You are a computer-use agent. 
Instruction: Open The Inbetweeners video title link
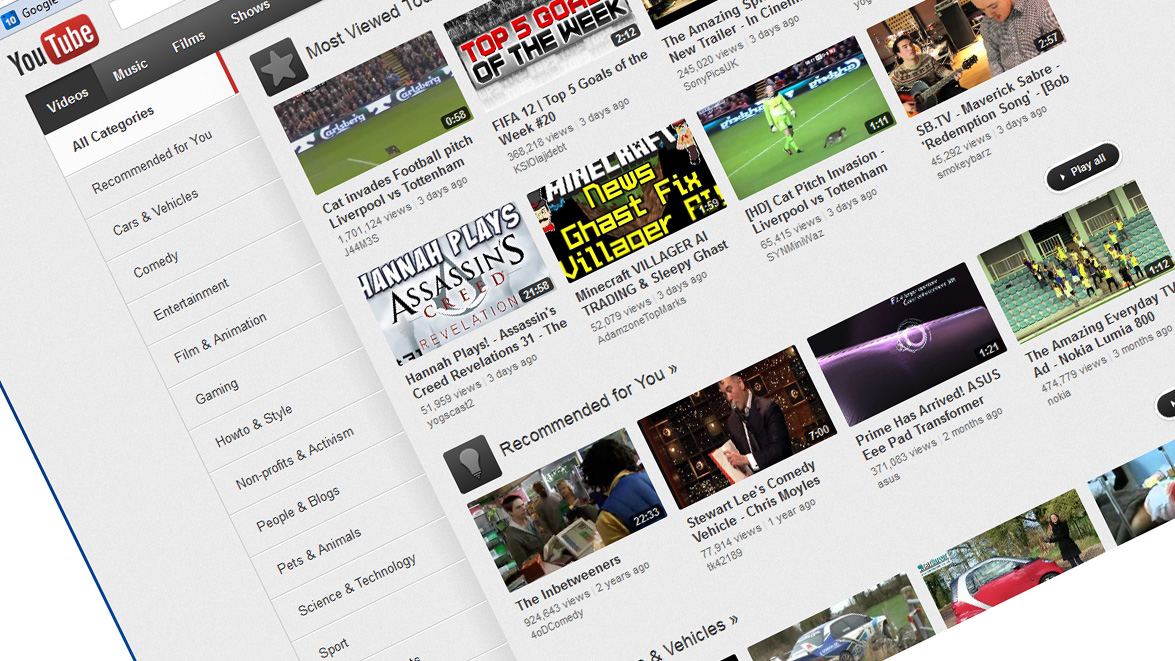[568, 582]
